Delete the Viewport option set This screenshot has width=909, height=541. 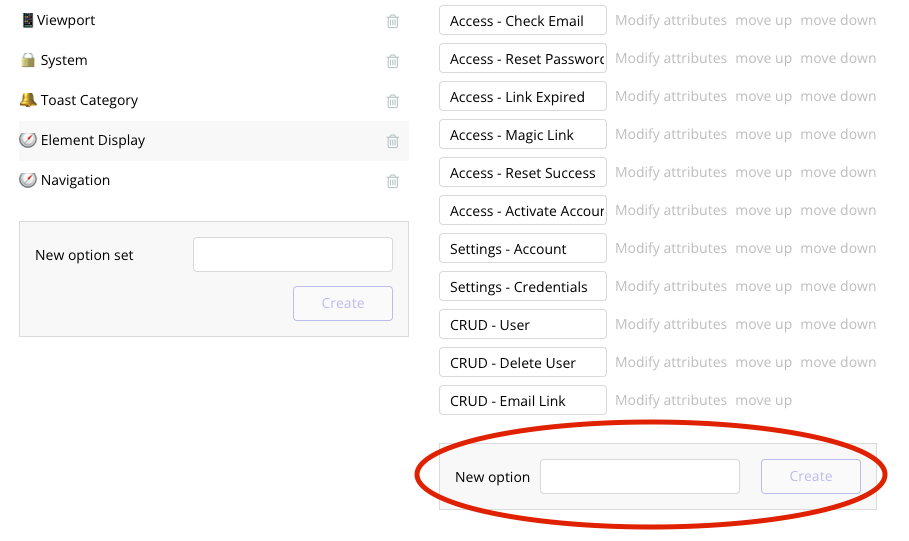click(393, 21)
